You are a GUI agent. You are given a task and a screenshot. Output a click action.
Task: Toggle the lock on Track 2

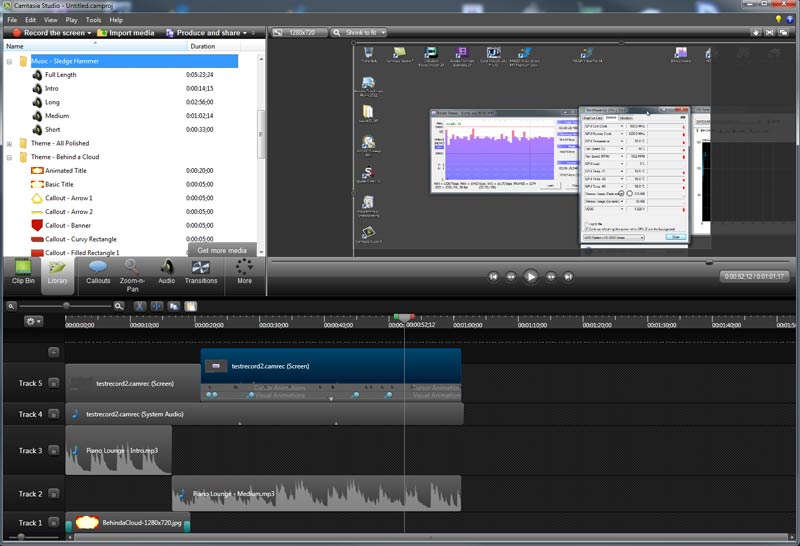tap(54, 493)
